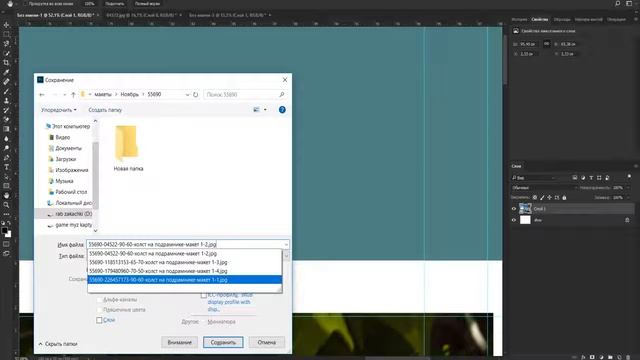Image resolution: width=640 pixels, height=360 pixels.
Task: Switch to the Без имени-1 document tab
Action: (x=55, y=15)
